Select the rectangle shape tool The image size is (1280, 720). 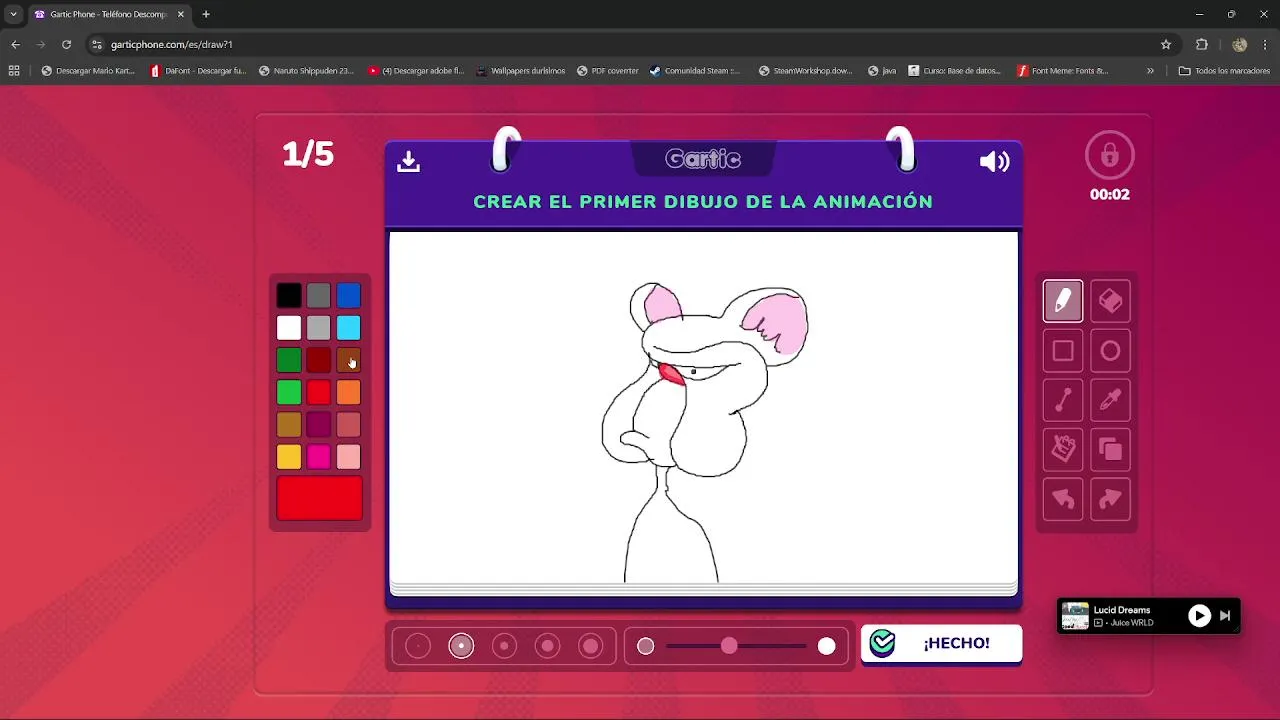pos(1063,351)
